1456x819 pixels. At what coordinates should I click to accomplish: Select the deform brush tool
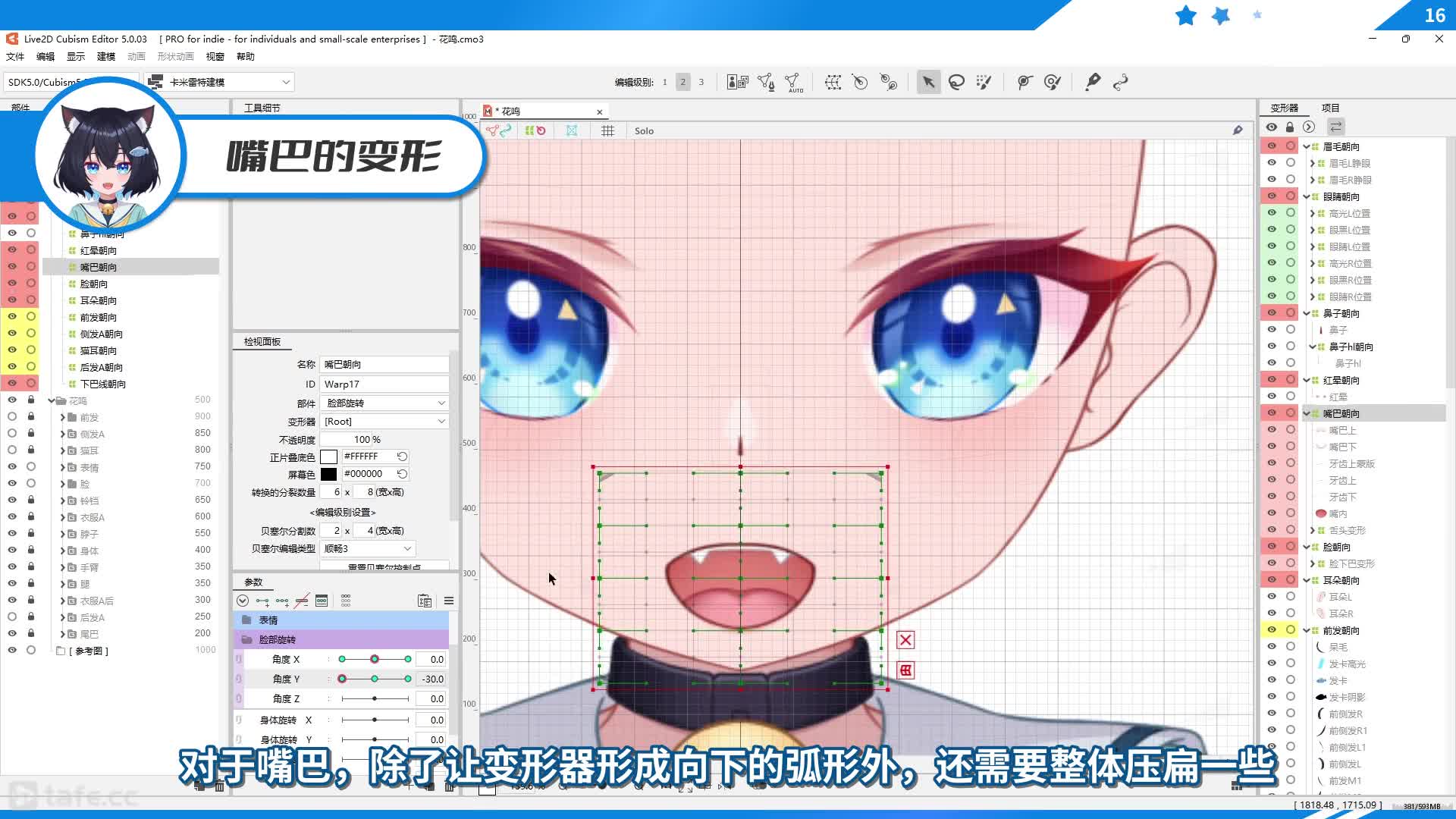1025,82
